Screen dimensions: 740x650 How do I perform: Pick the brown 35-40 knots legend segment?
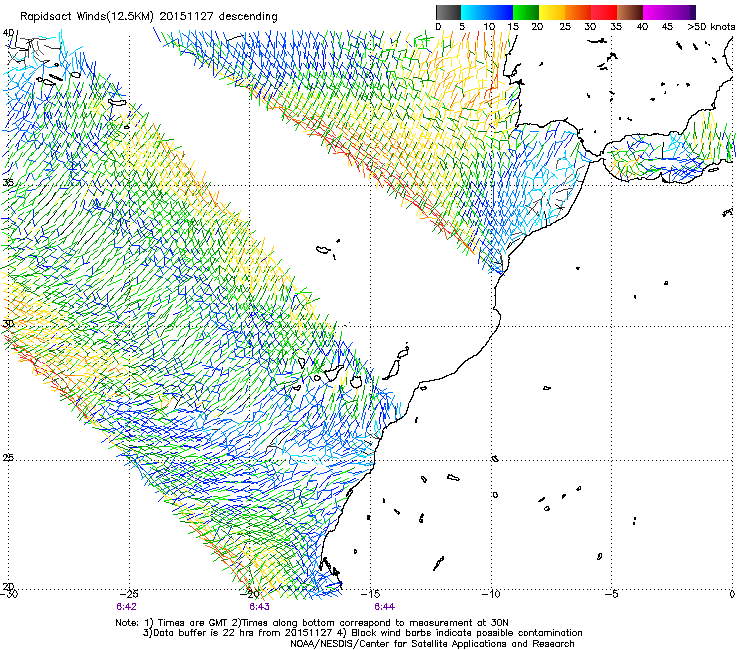click(x=630, y=12)
